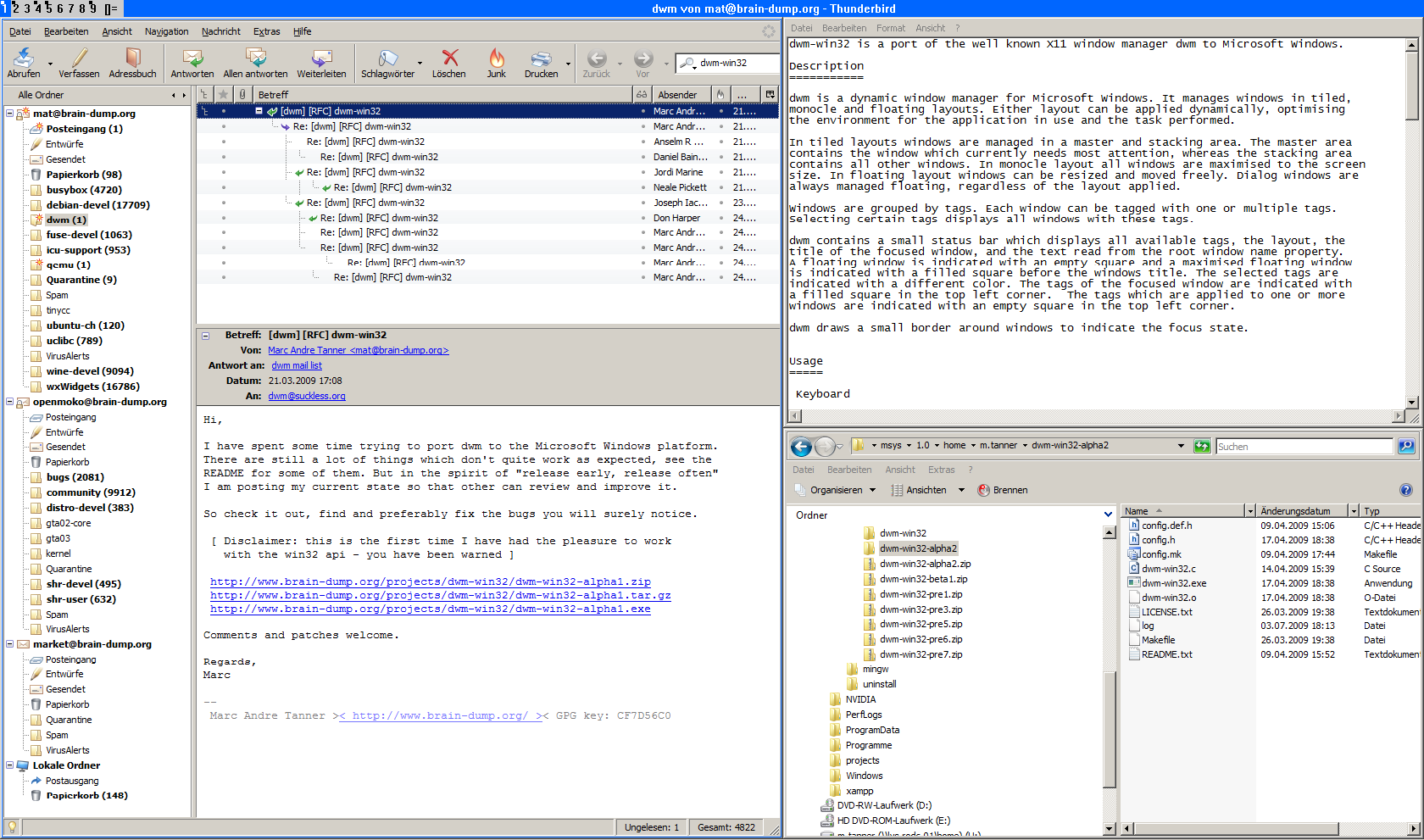Image resolution: width=1424 pixels, height=840 pixels.
Task: Open the Name column filter dropdown
Action: (1249, 511)
